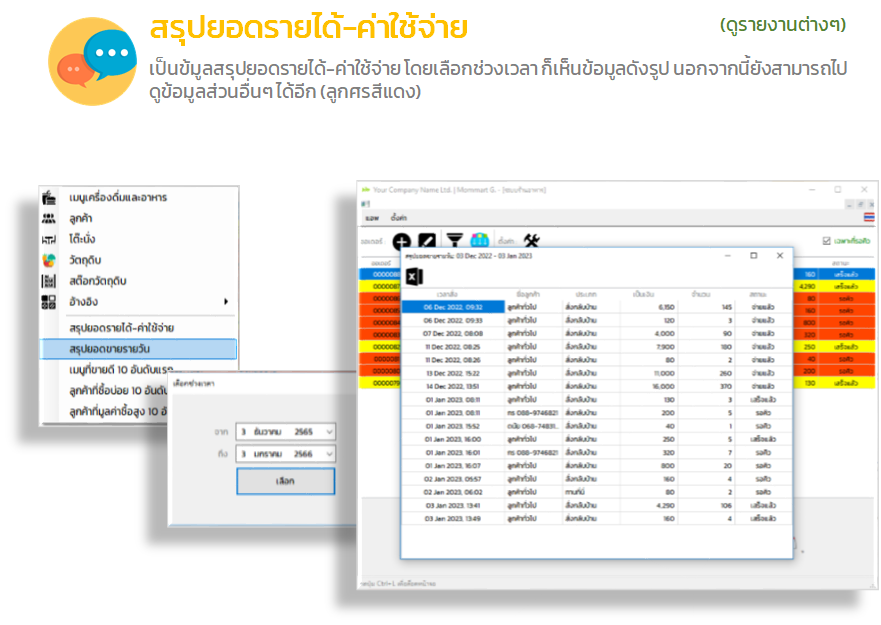The width and height of the screenshot is (881, 625).
Task: Maximize the daily sales summary window
Action: point(753,256)
